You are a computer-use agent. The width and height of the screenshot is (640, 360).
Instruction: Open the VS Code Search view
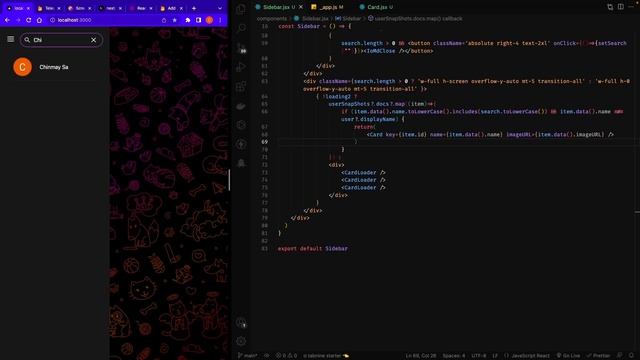tap(241, 28)
